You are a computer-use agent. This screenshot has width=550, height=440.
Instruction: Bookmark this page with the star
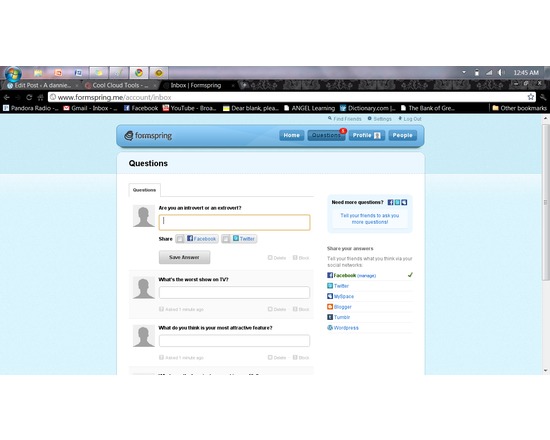click(531, 97)
